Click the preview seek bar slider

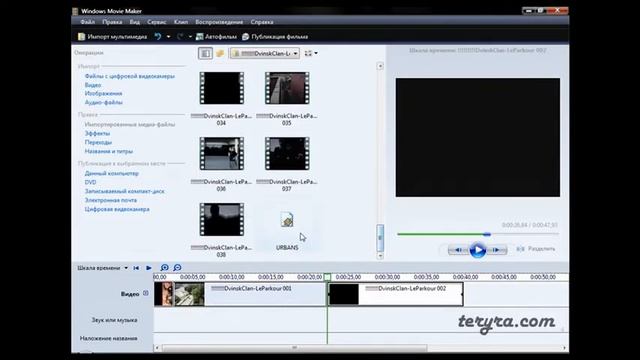(x=487, y=234)
